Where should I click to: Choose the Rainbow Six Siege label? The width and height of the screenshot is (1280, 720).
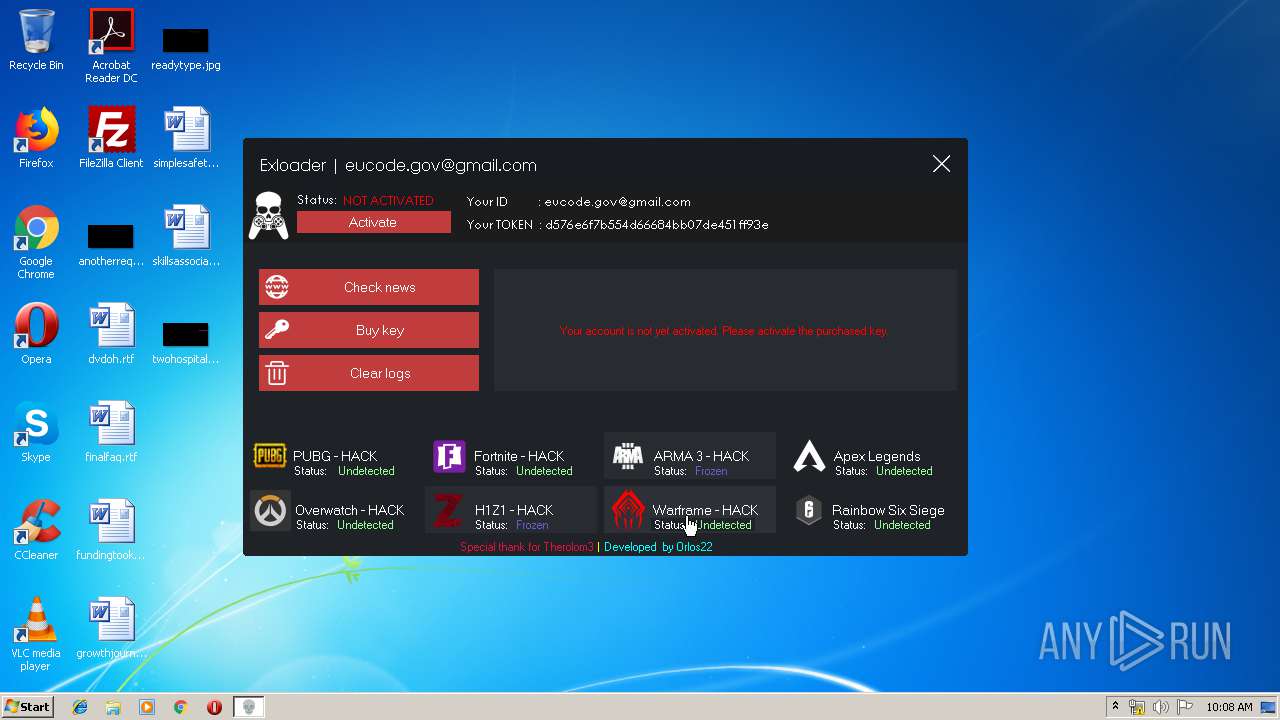click(x=888, y=510)
